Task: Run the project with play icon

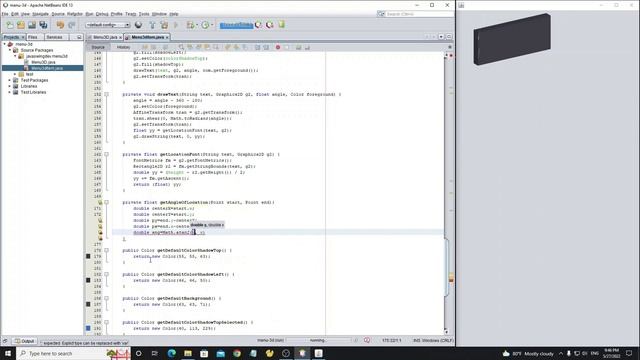Action: click(x=176, y=25)
